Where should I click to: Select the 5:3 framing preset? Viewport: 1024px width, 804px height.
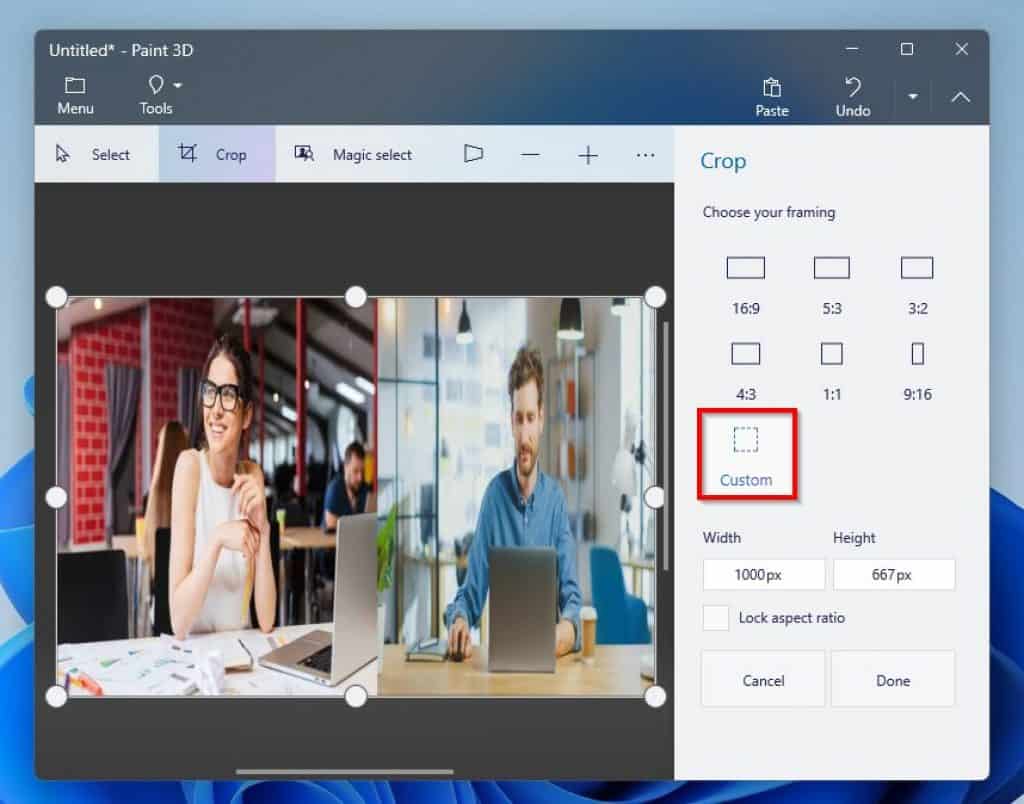831,285
